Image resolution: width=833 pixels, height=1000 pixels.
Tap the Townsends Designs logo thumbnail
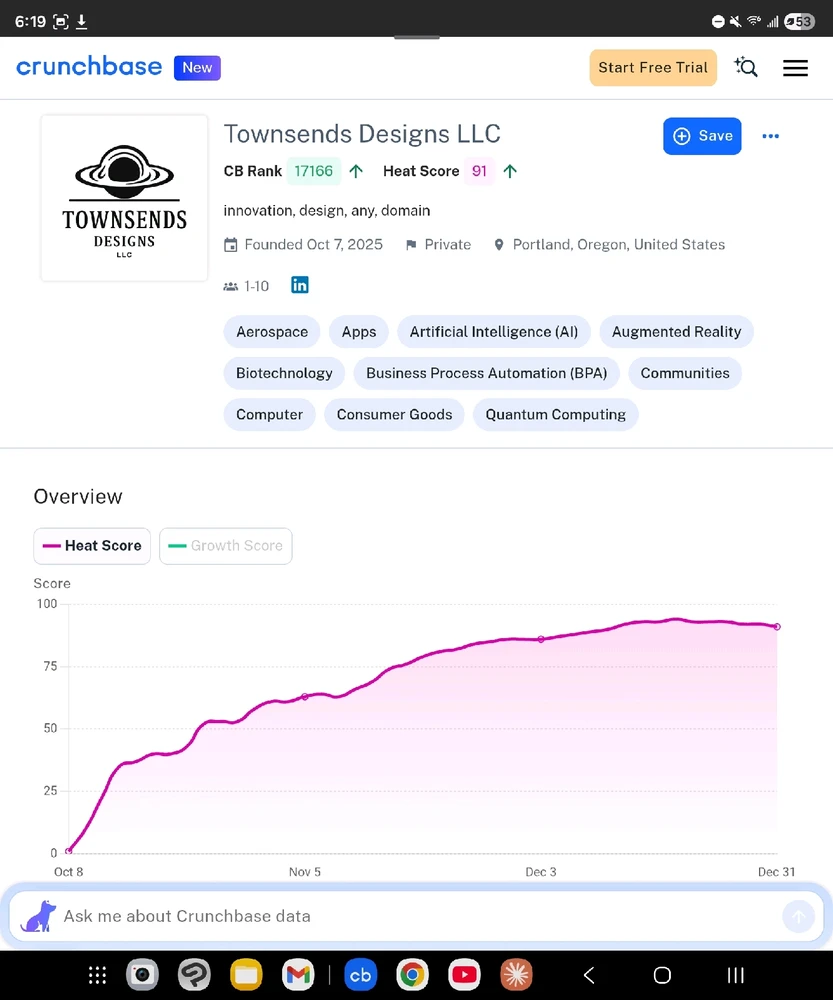pyautogui.click(x=124, y=198)
